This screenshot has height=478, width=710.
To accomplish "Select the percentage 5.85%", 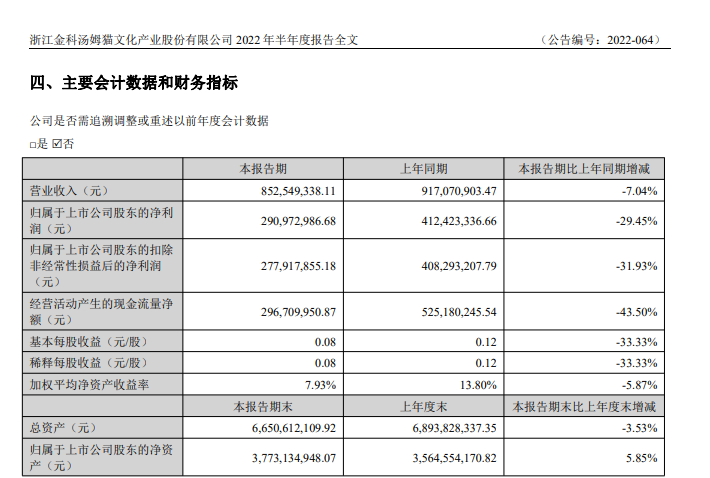I will [642, 458].
